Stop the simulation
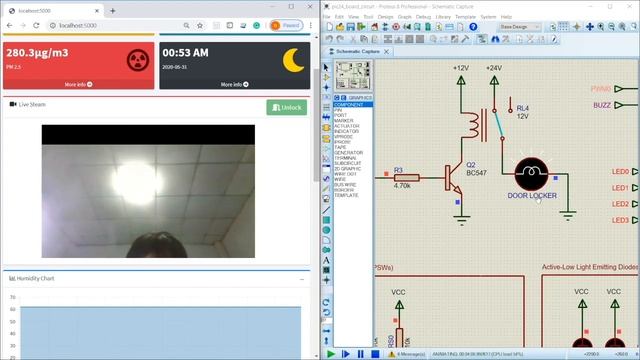The image size is (640, 360). [375, 354]
